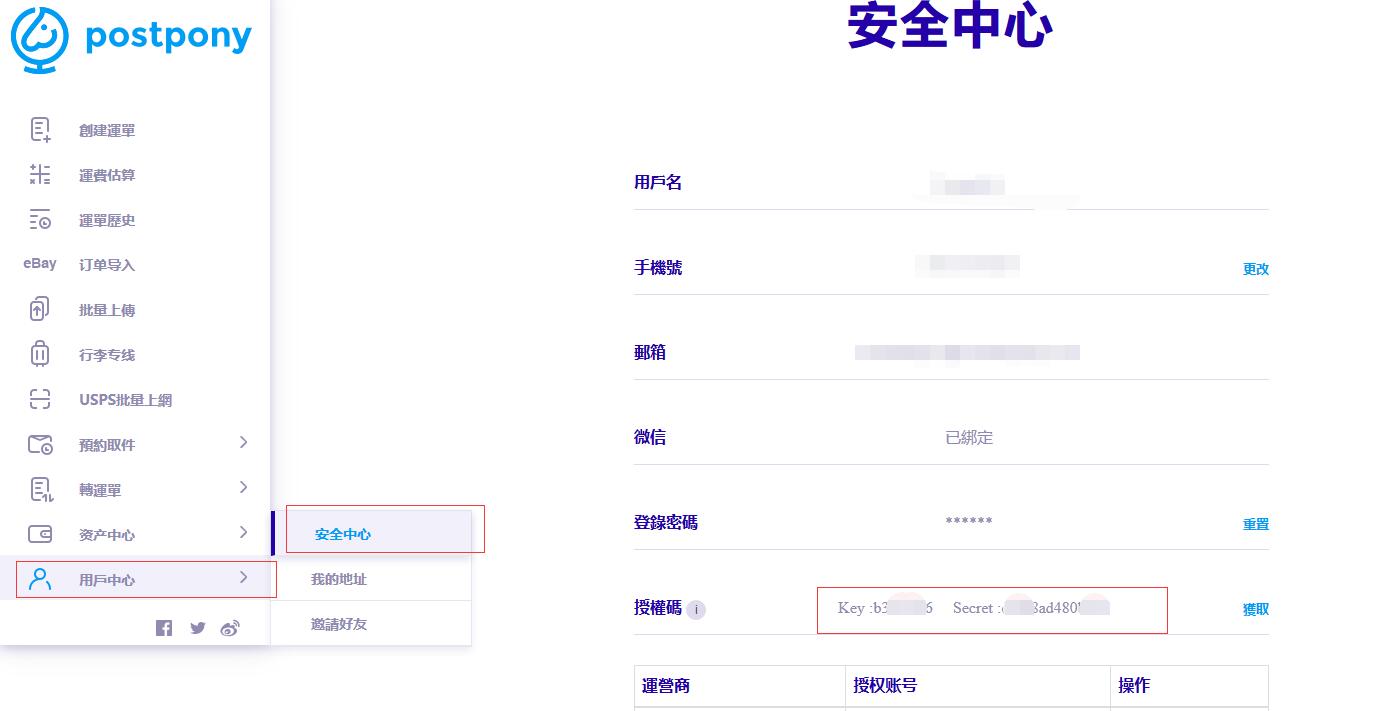1392x711 pixels.
Task: Click the 預約取件 pickup icon
Action: 40,444
